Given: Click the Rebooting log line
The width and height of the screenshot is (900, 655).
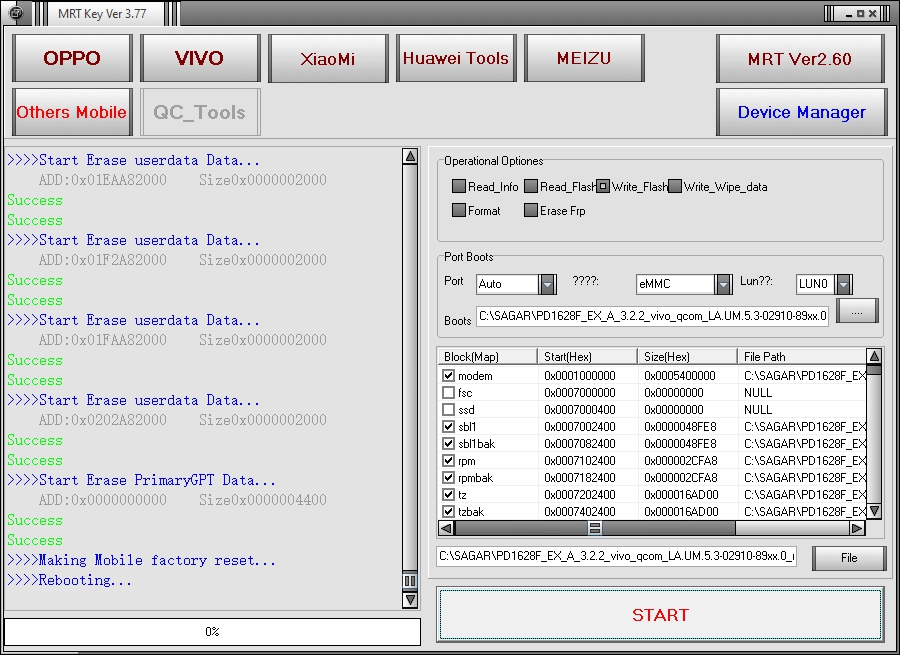Looking at the screenshot, I should pyautogui.click(x=69, y=580).
